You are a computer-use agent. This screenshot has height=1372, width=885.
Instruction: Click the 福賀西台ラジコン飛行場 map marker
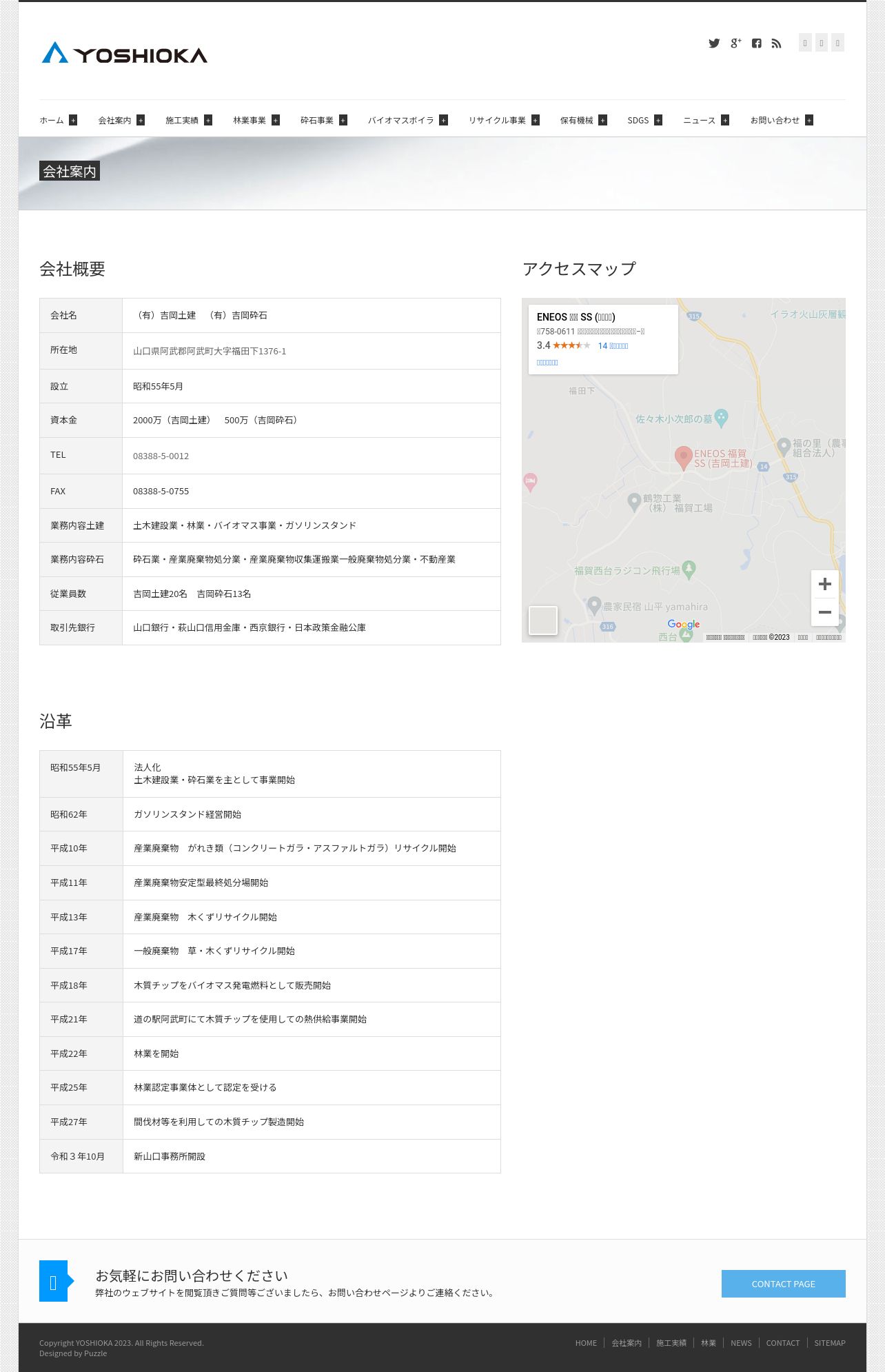[689, 569]
